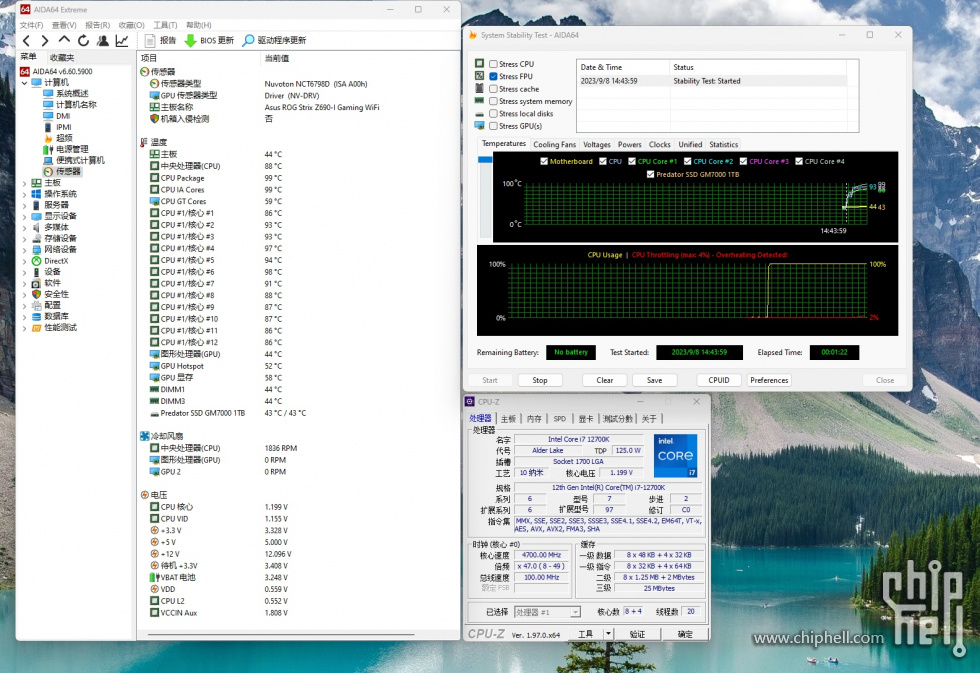This screenshot has width=980, height=673.
Task: Click 操作系统 Windows icon in tree
Action: coord(36,194)
